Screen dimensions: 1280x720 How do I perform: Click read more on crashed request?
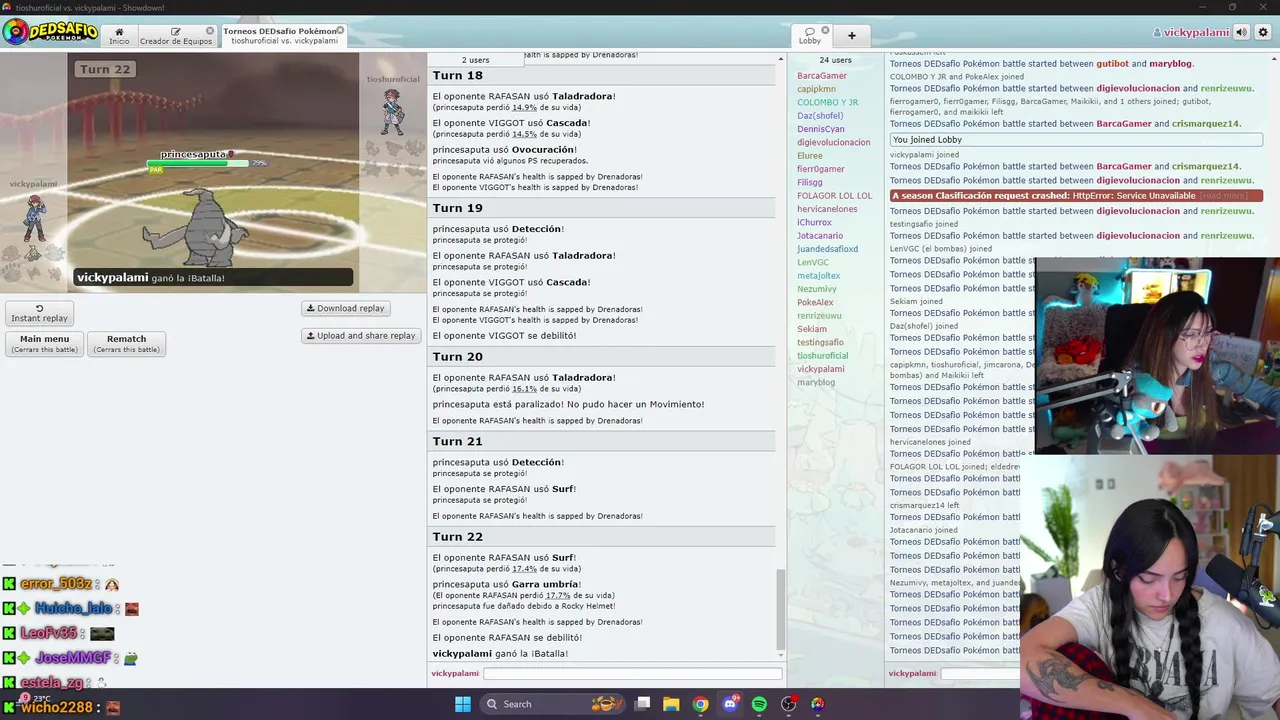pos(1222,196)
